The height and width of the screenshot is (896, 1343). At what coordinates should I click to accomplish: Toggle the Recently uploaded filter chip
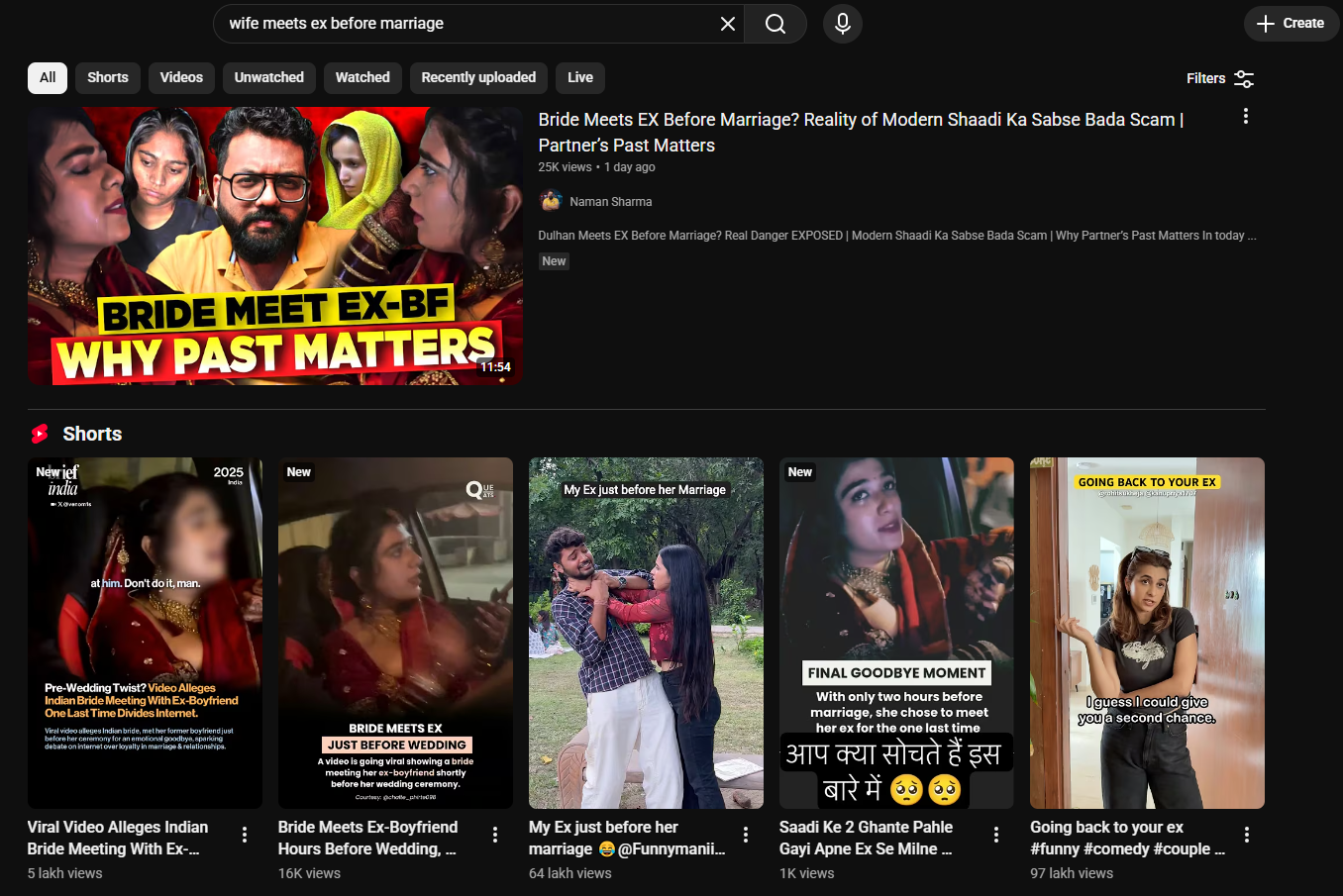[x=478, y=77]
